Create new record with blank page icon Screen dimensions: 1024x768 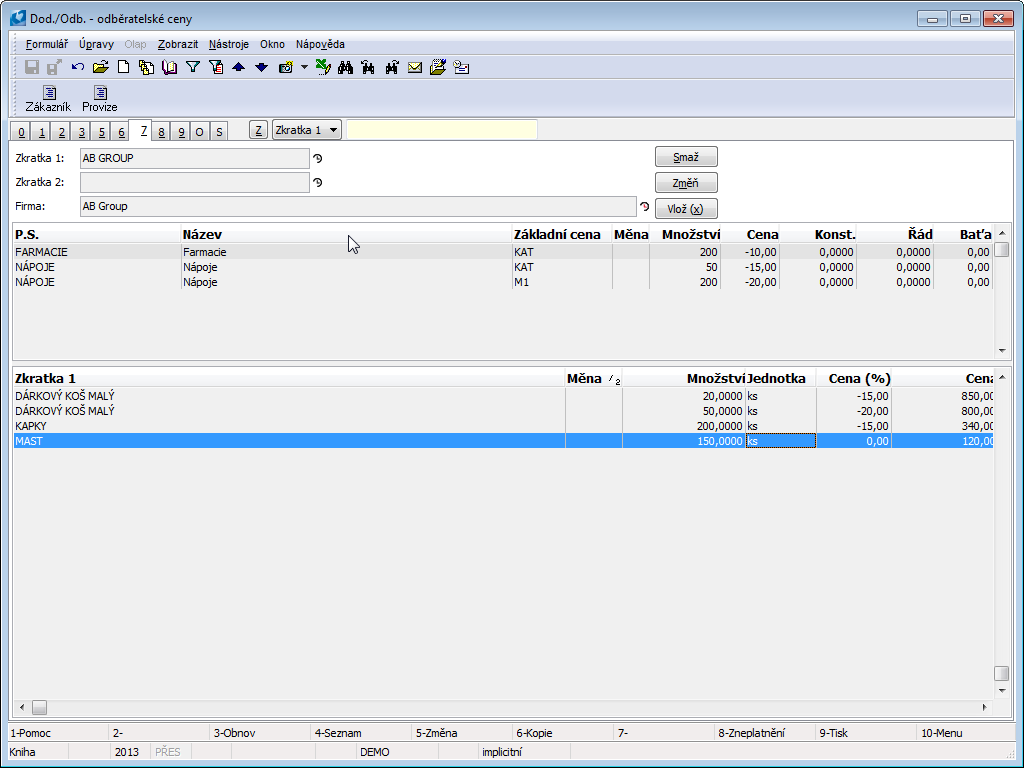pyautogui.click(x=124, y=68)
